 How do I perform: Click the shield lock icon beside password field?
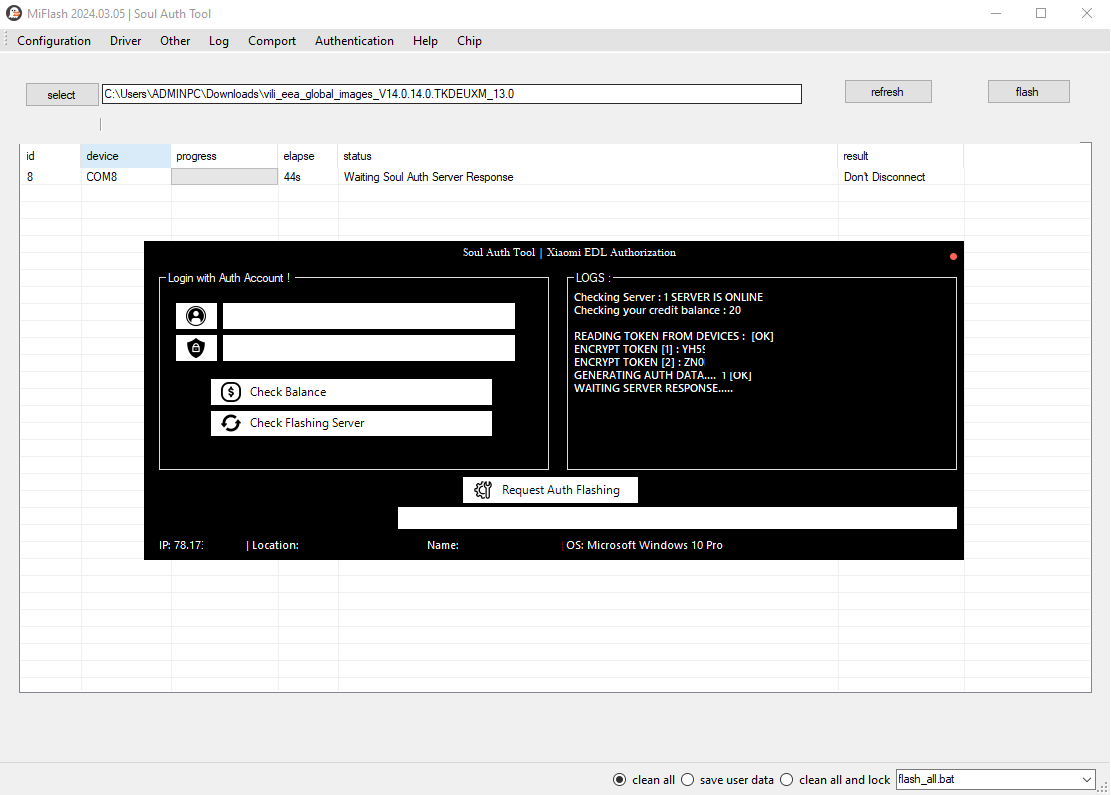(196, 348)
